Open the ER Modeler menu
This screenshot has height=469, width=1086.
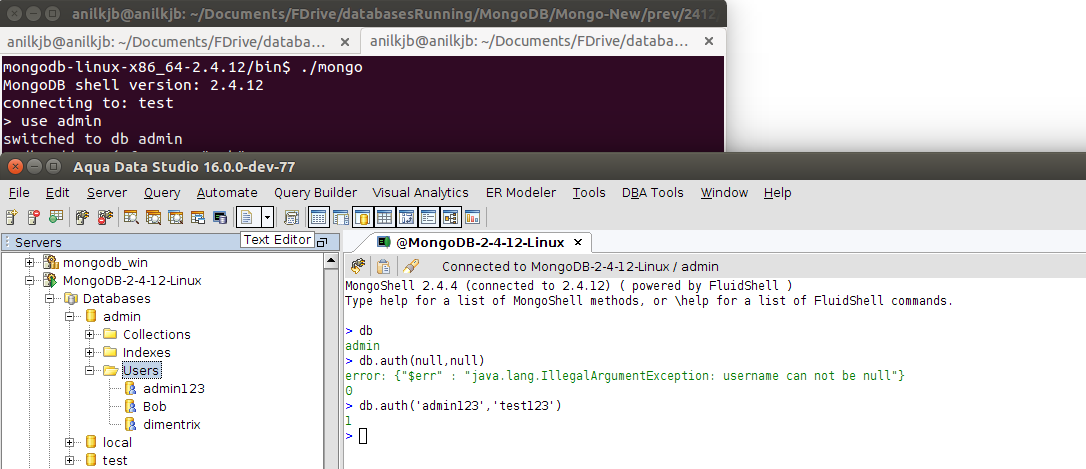[521, 193]
